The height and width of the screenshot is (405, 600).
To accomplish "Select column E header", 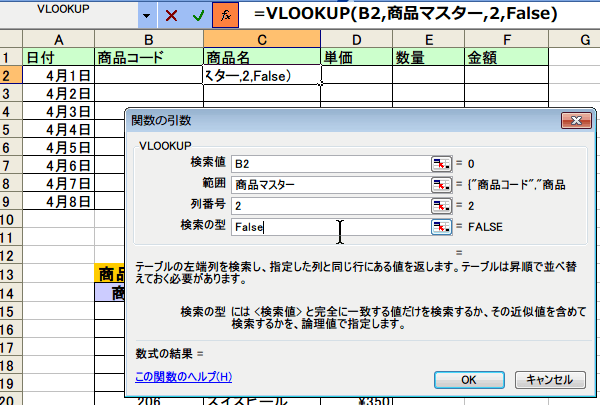I will [429, 39].
